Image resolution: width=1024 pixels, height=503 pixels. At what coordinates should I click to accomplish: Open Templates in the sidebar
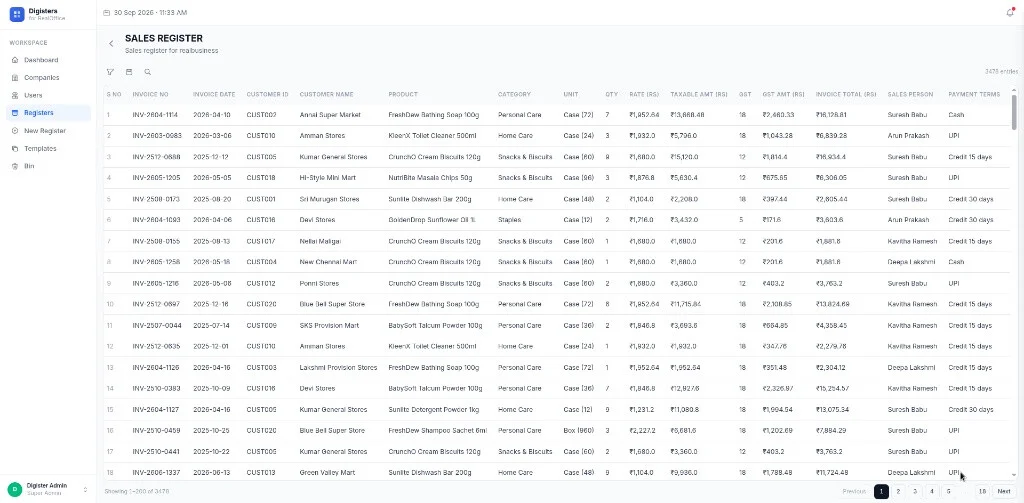click(40, 148)
